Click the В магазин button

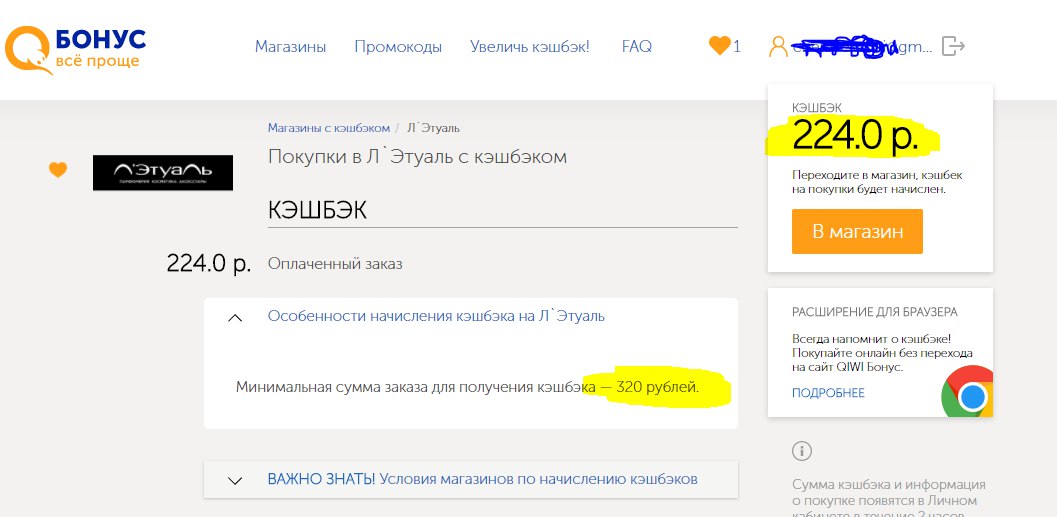pyautogui.click(x=857, y=231)
